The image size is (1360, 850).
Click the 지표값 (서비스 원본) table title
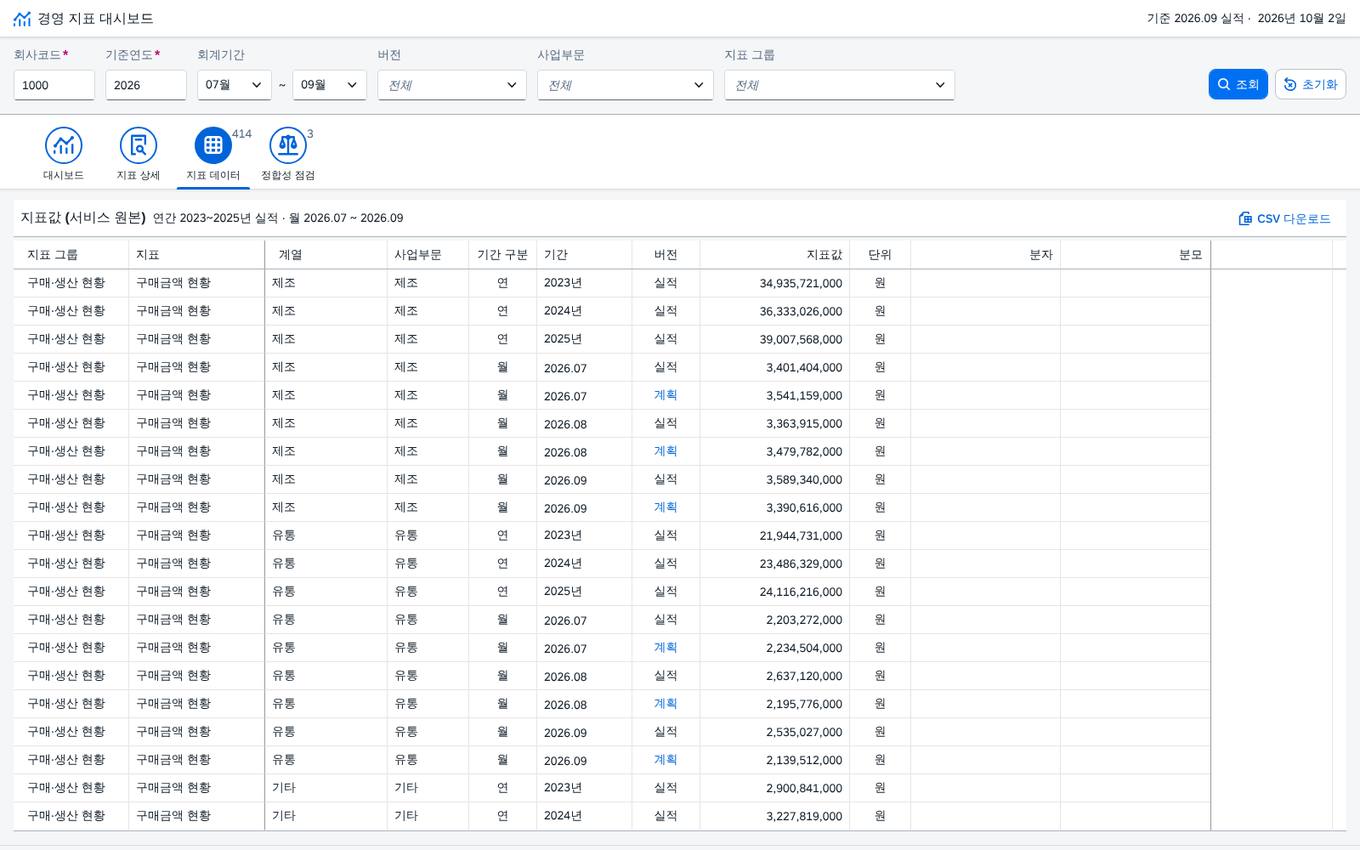point(83,218)
